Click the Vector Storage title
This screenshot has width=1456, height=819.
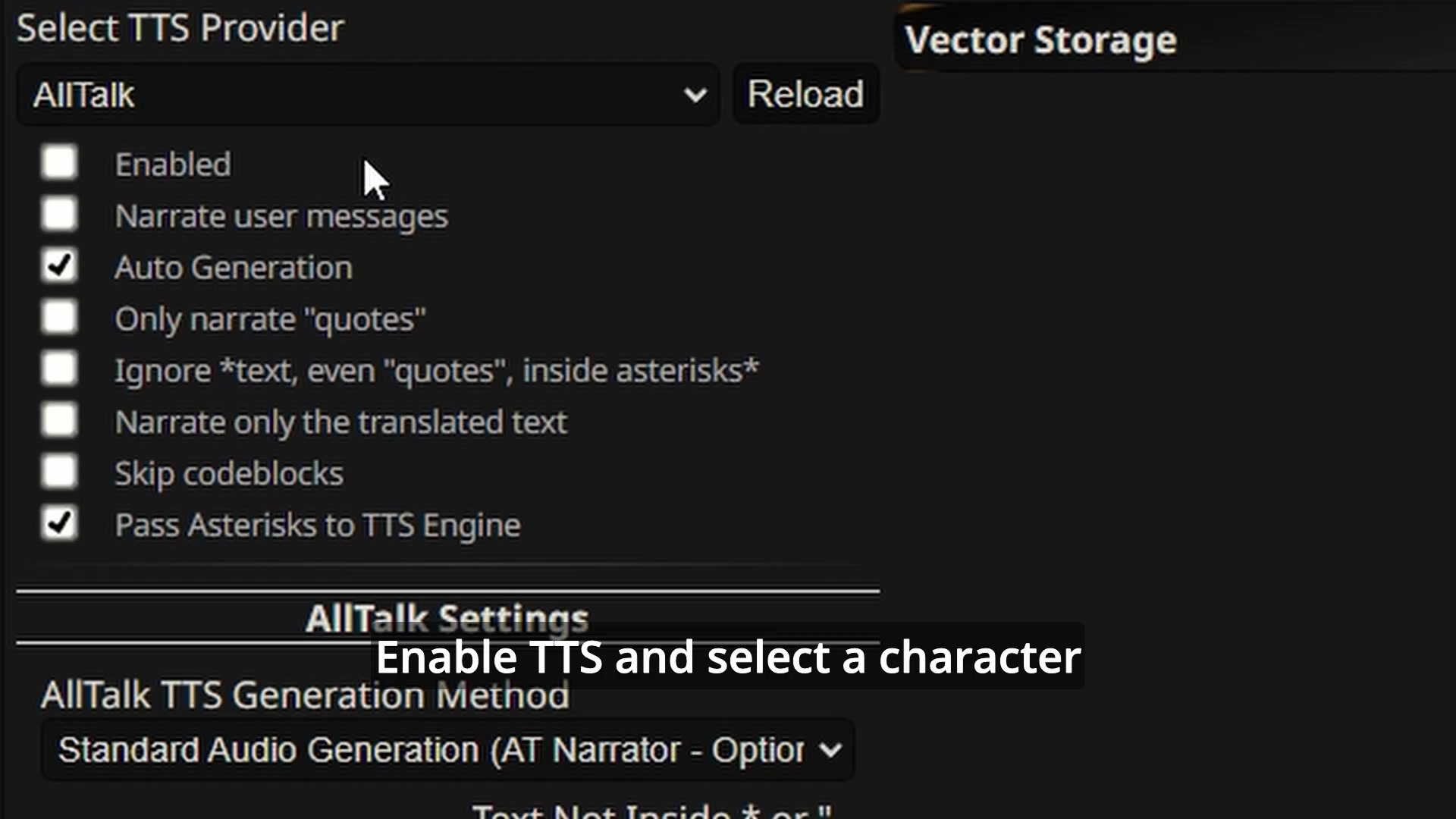(1040, 39)
